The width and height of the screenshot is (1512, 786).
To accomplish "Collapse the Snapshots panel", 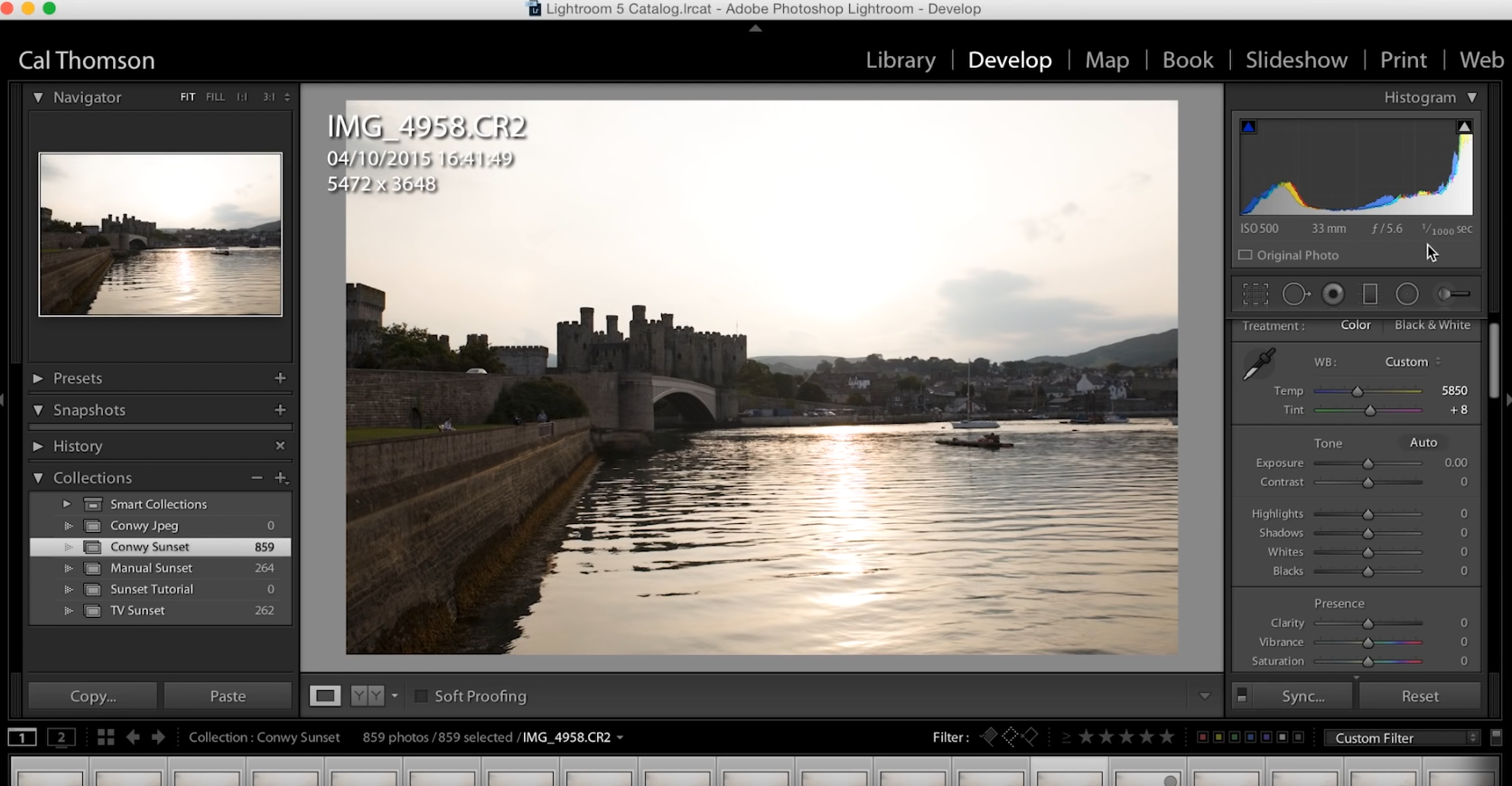I will 38,409.
